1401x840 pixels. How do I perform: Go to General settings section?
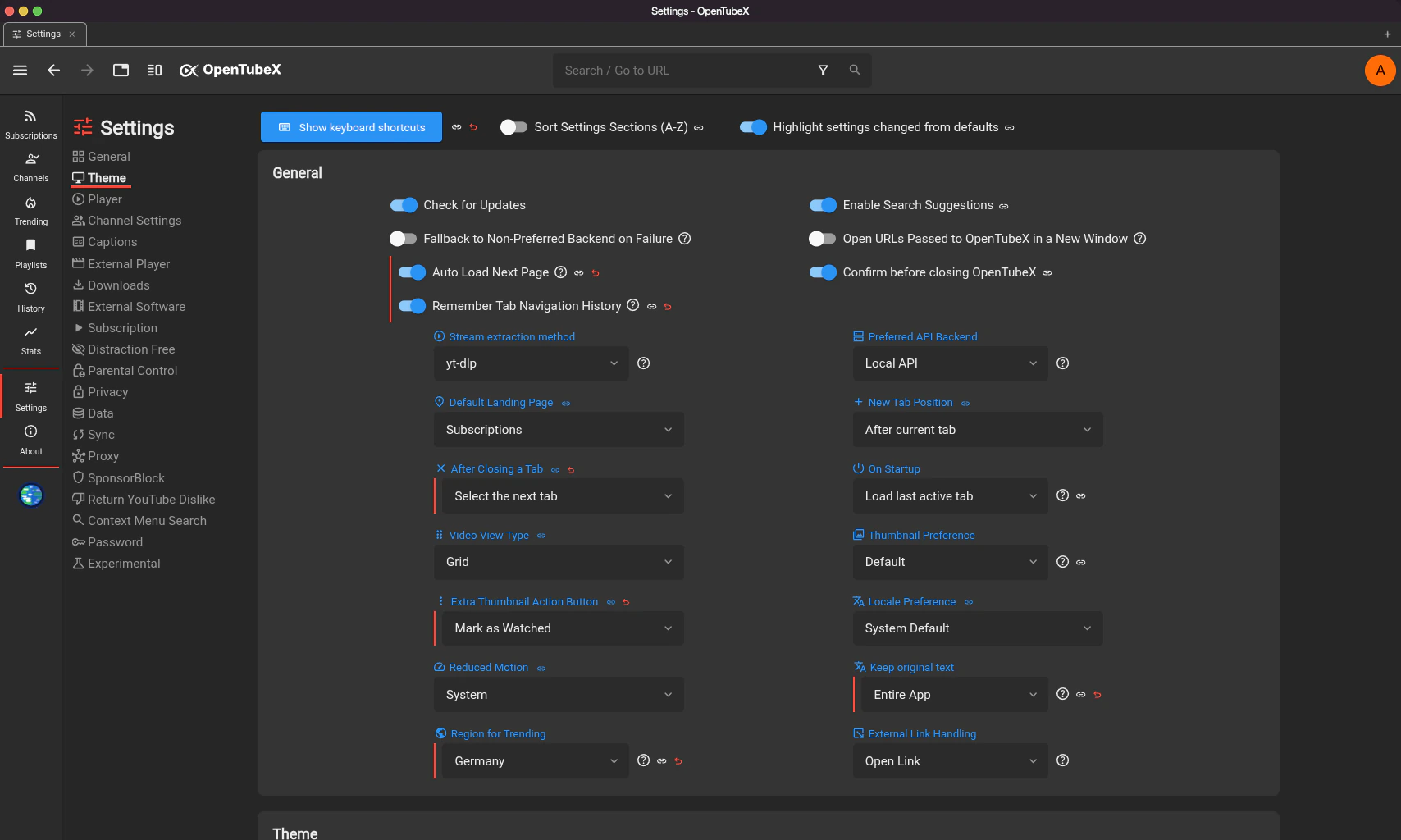101,157
